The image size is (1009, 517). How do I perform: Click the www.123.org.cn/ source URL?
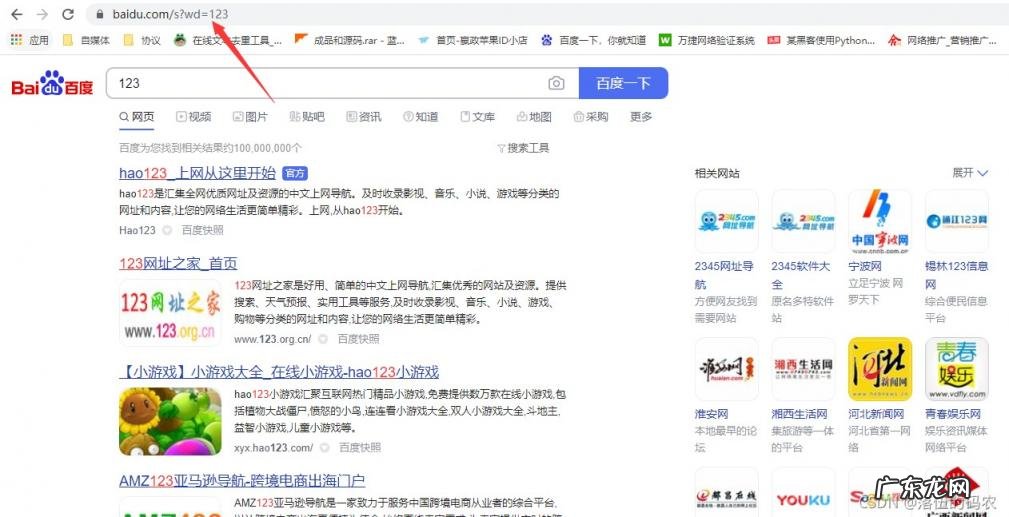[273, 339]
